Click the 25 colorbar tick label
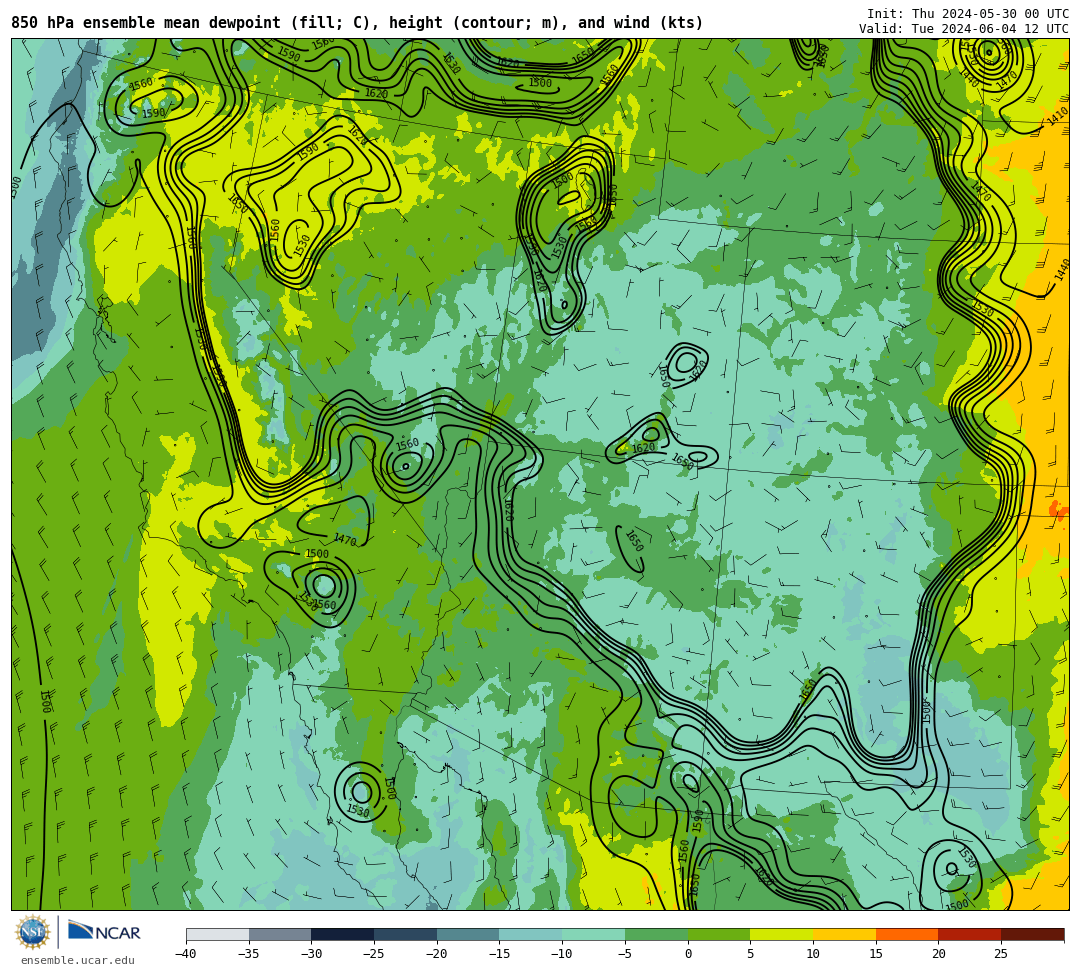Image resolution: width=1080 pixels, height=973 pixels. pyautogui.click(x=1001, y=954)
